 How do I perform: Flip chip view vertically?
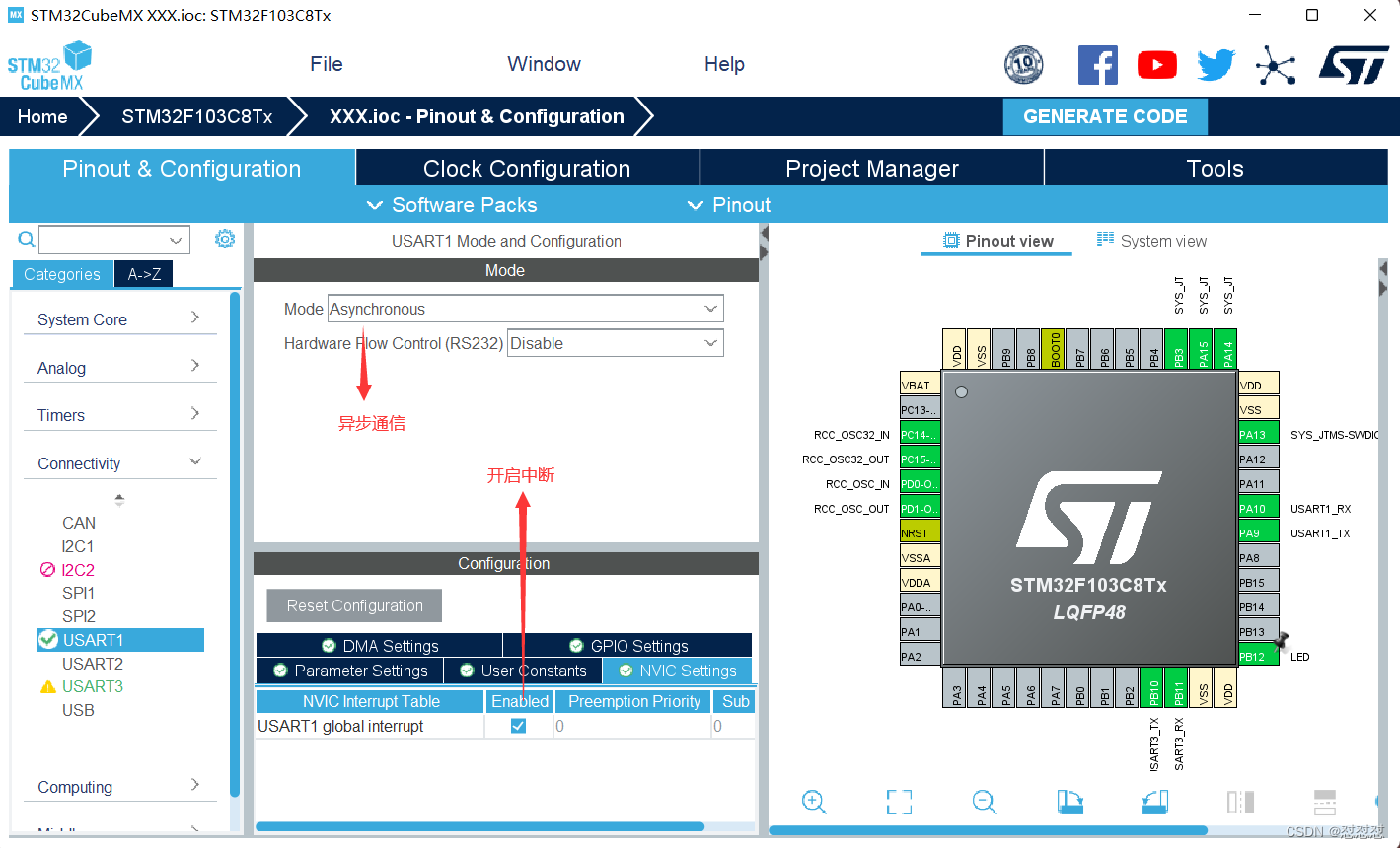pos(1325,802)
